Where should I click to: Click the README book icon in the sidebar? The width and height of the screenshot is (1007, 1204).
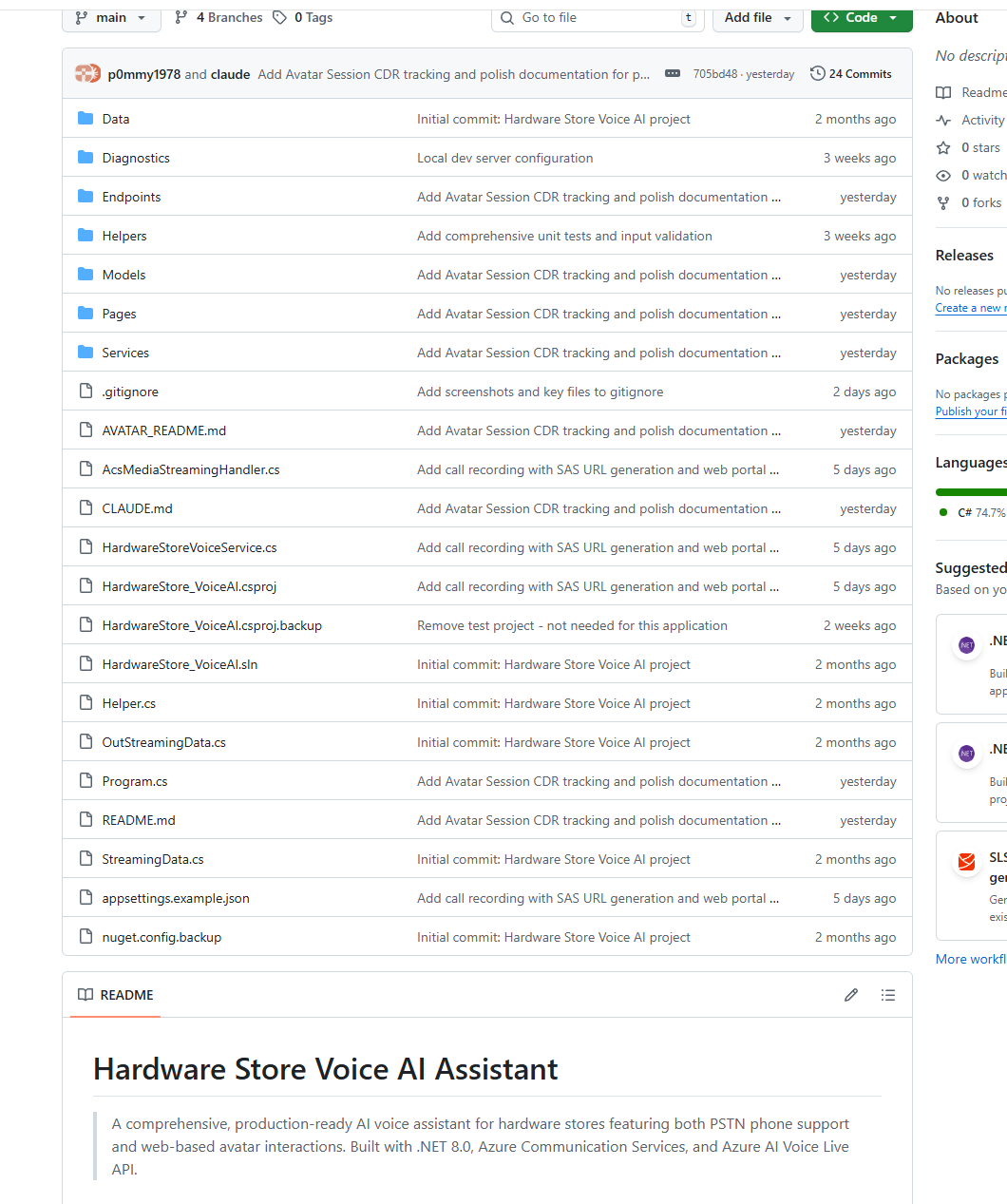click(943, 92)
